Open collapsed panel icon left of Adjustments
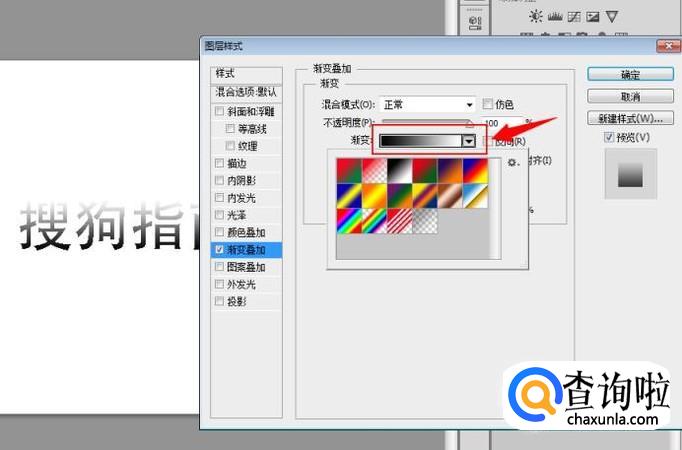The width and height of the screenshot is (682, 450). click(x=475, y=22)
